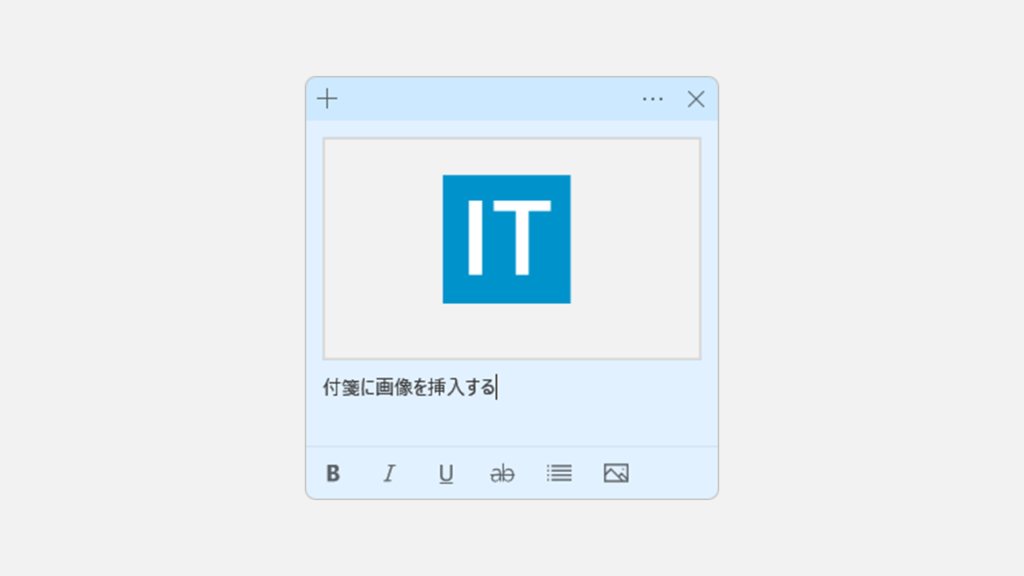Viewport: 1024px width, 576px height.
Task: Close the sticky note
Action: [696, 99]
